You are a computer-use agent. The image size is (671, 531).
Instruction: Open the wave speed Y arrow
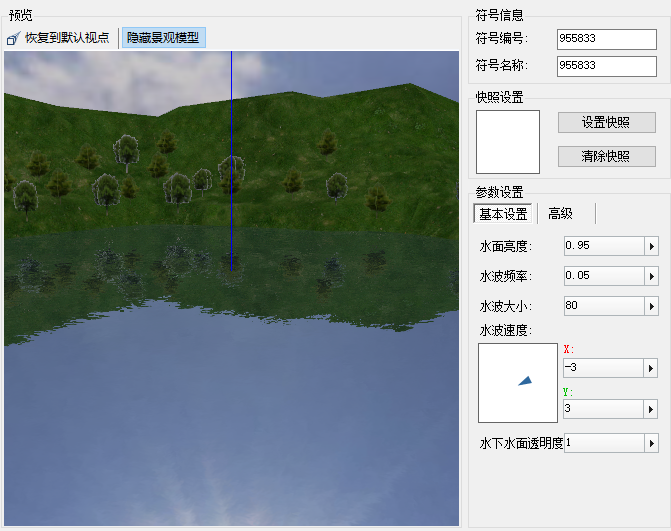click(x=650, y=409)
